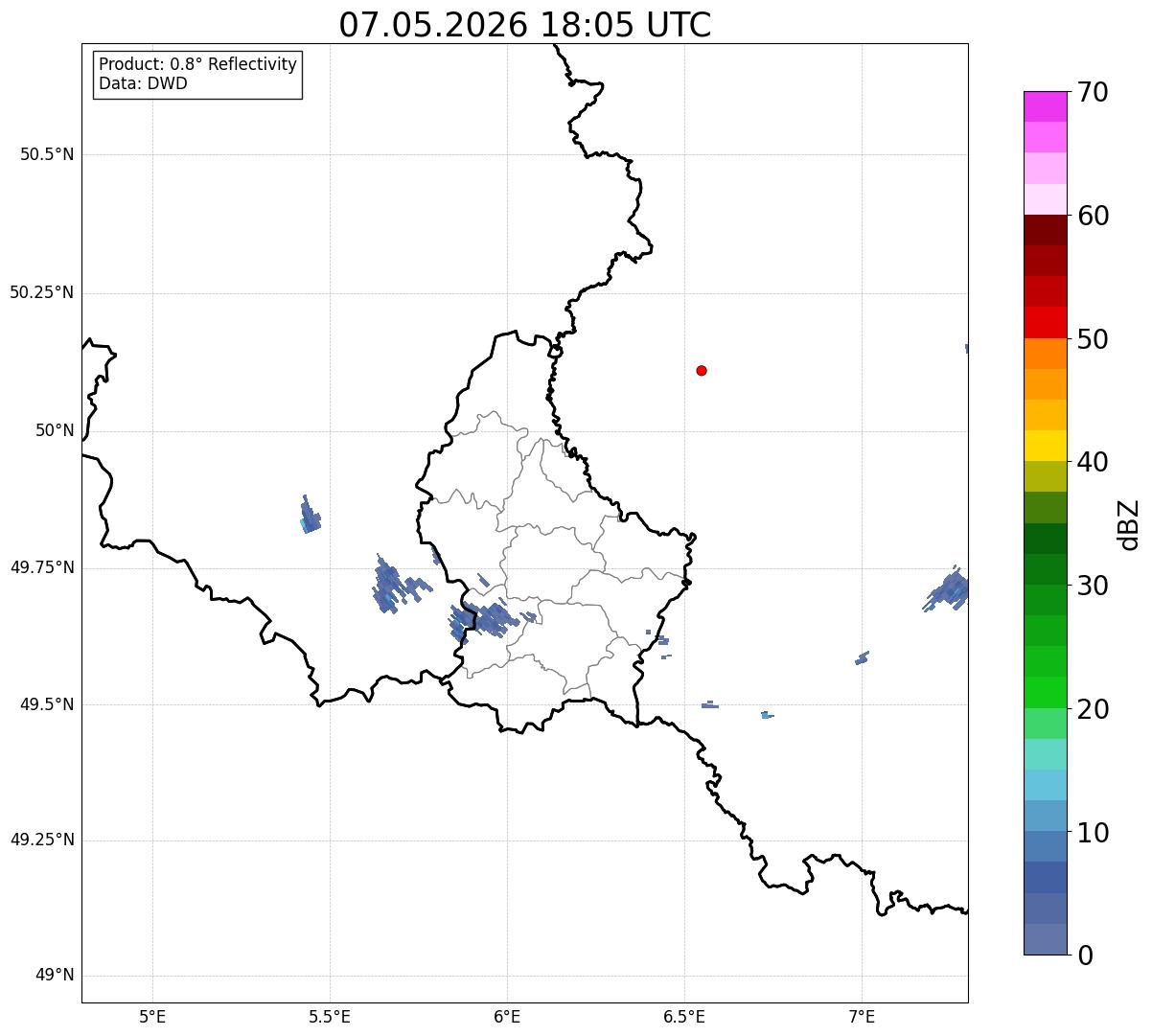Click the small echo near 7°E 49.6°N
Image resolution: width=1152 pixels, height=1036 pixels.
click(862, 657)
